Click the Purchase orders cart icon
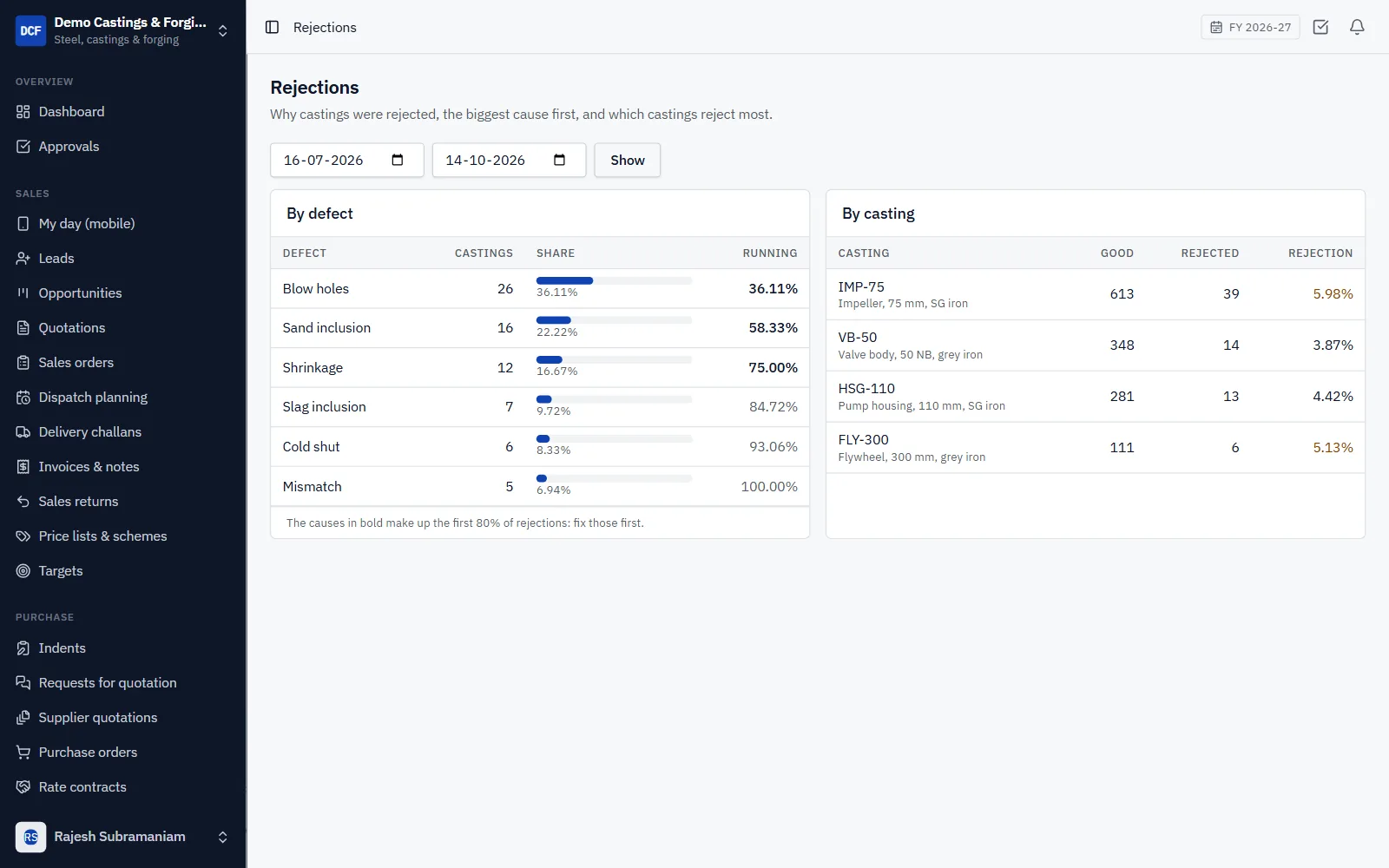 click(x=23, y=753)
